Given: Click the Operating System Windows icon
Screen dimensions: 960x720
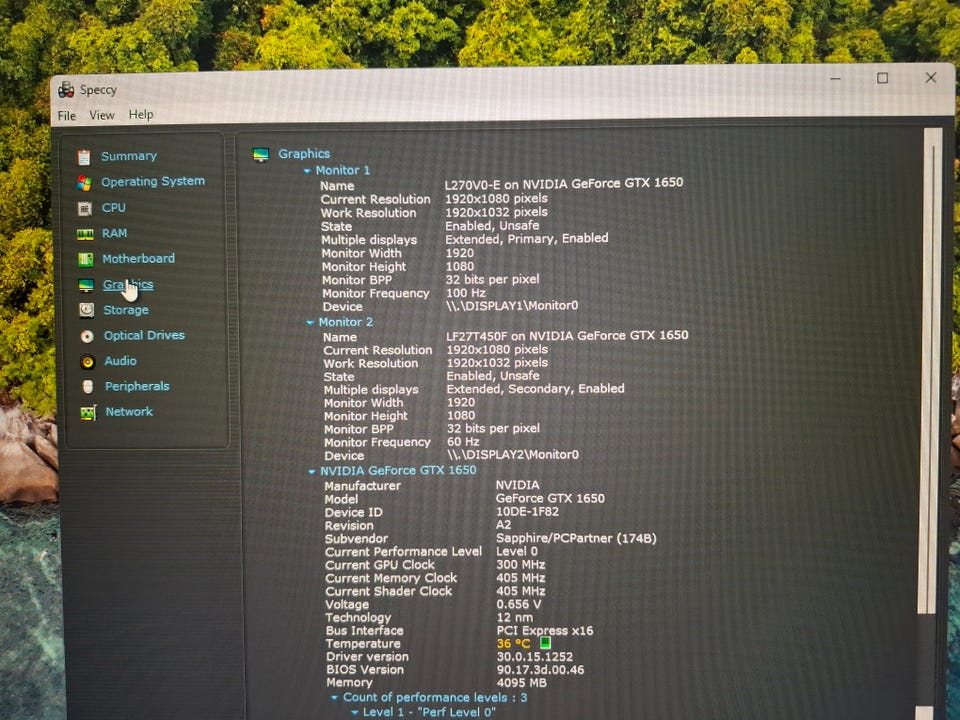Looking at the screenshot, I should click(84, 183).
